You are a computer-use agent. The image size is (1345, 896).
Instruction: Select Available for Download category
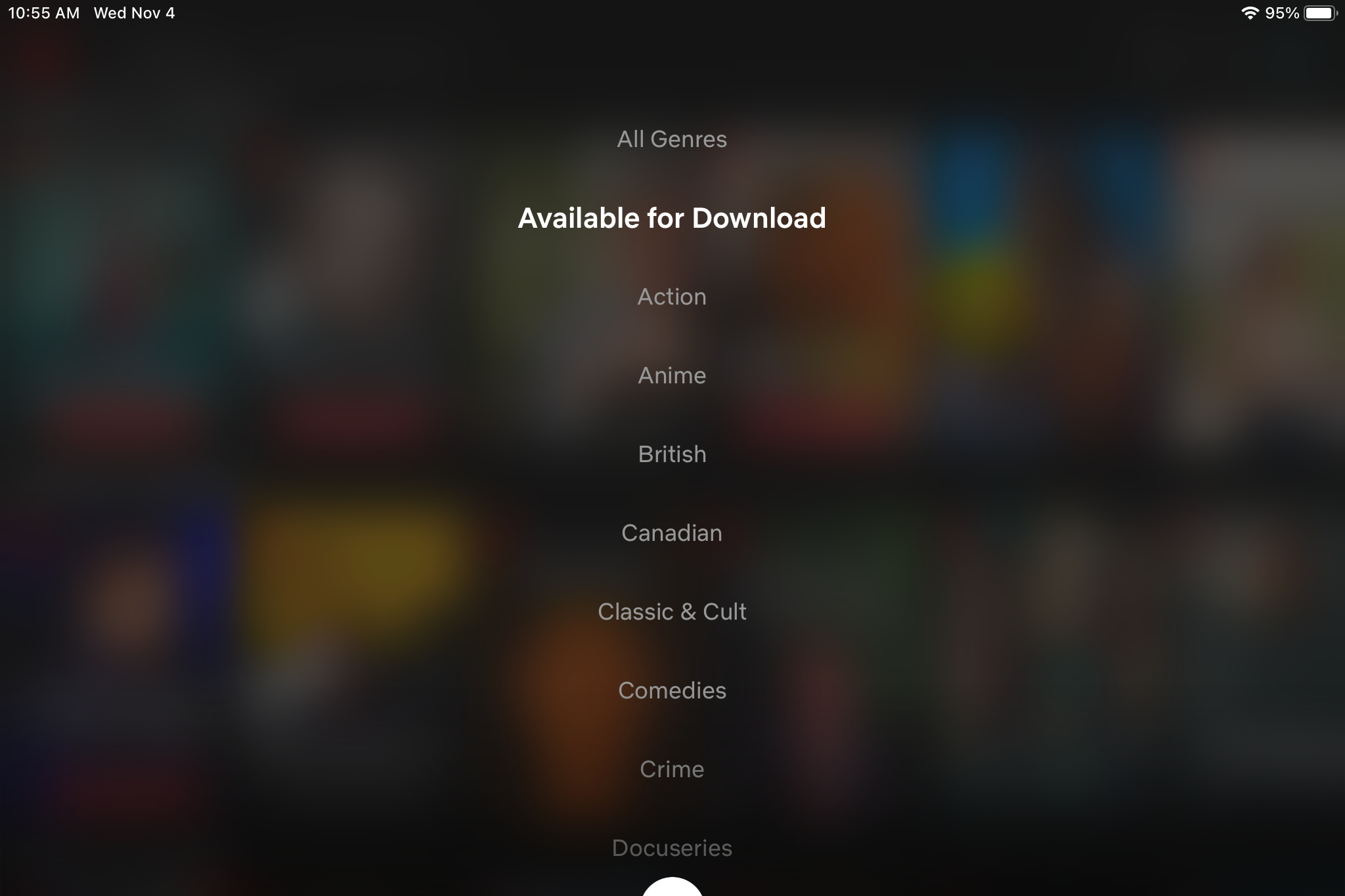(671, 218)
